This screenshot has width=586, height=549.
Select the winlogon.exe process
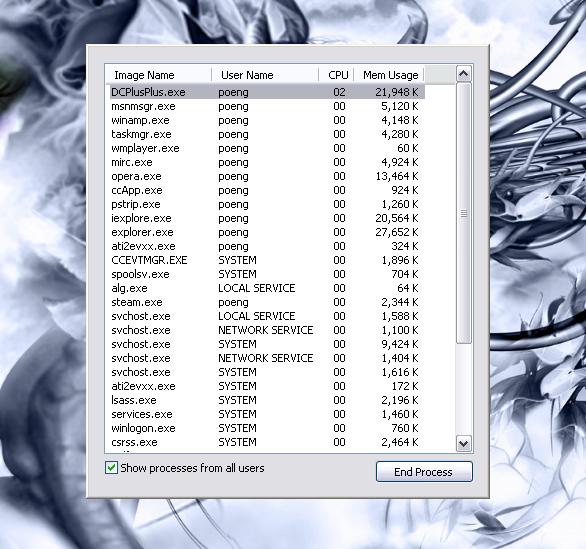coord(267,428)
